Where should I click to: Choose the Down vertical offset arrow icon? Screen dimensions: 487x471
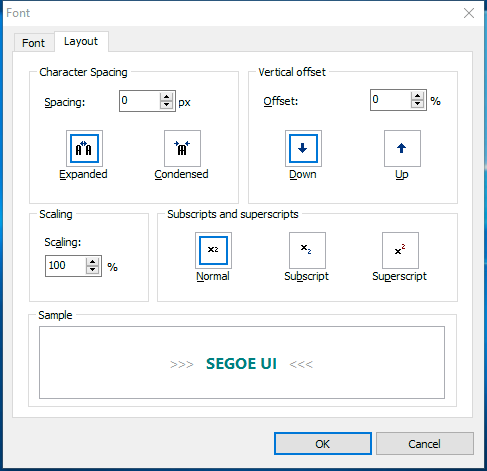pyautogui.click(x=303, y=148)
